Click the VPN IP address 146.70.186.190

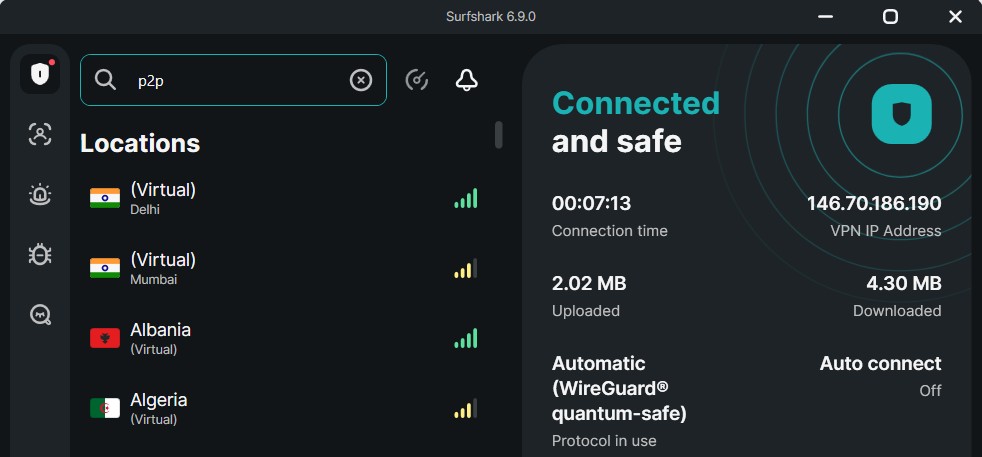point(874,203)
